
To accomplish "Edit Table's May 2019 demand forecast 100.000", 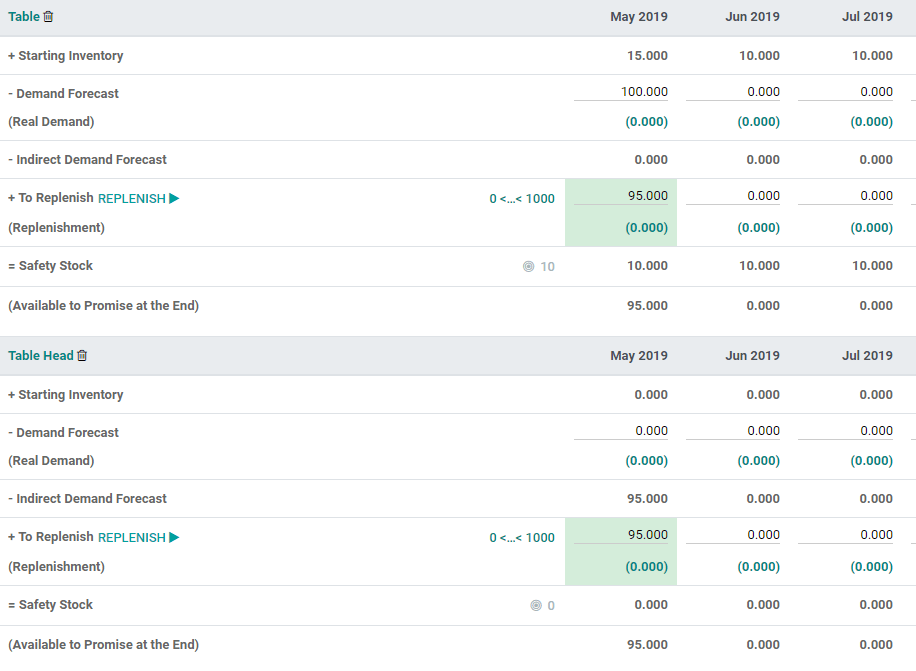I will 621,92.
